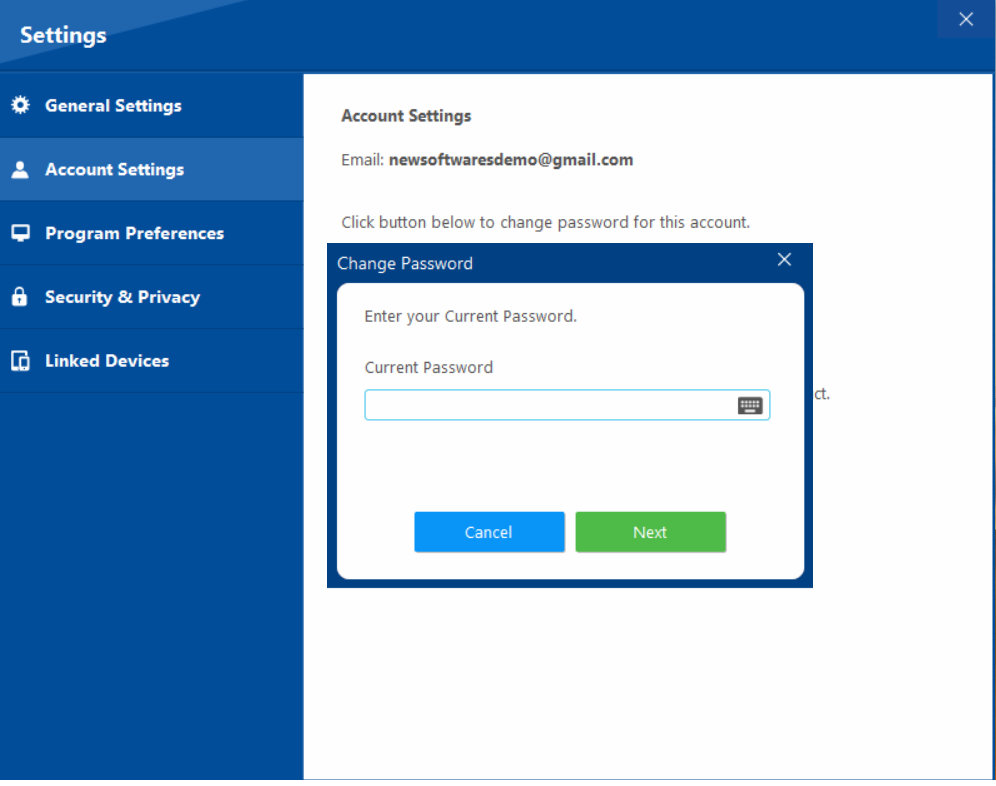Screen dimensions: 996x786
Task: Click the Cancel button in the dialog
Action: (489, 532)
